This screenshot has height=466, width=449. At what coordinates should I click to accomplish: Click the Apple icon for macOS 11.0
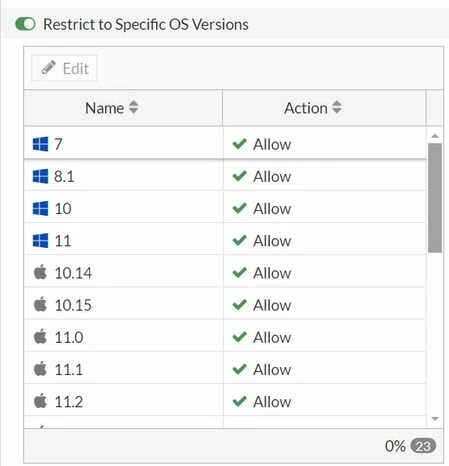pyautogui.click(x=40, y=337)
